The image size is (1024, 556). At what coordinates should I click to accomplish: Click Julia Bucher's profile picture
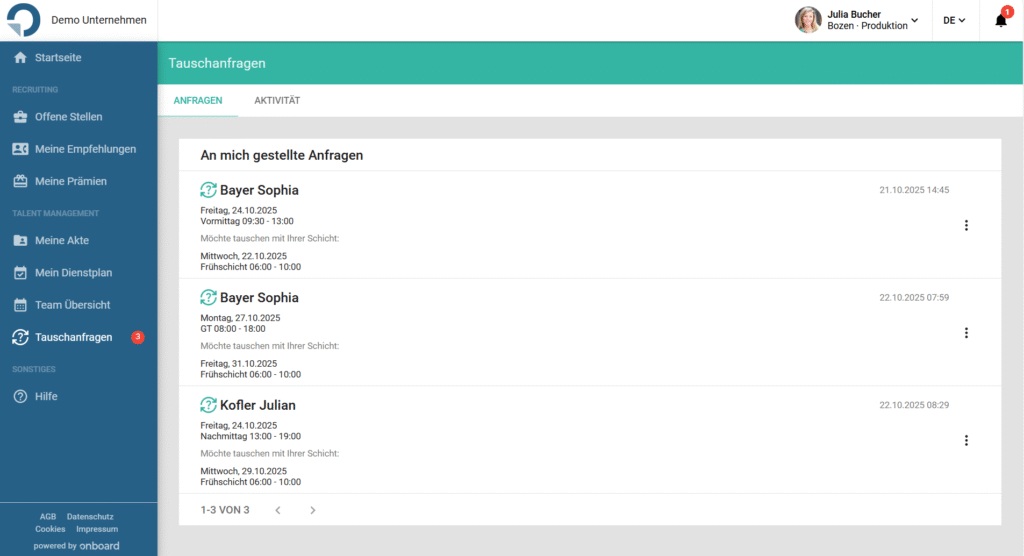click(x=808, y=20)
